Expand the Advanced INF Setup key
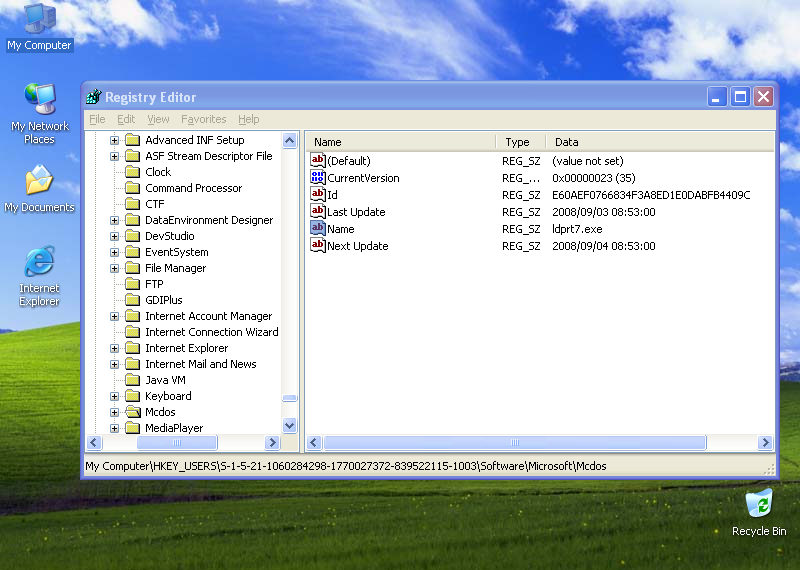Screen dimensions: 800x570 point(114,140)
